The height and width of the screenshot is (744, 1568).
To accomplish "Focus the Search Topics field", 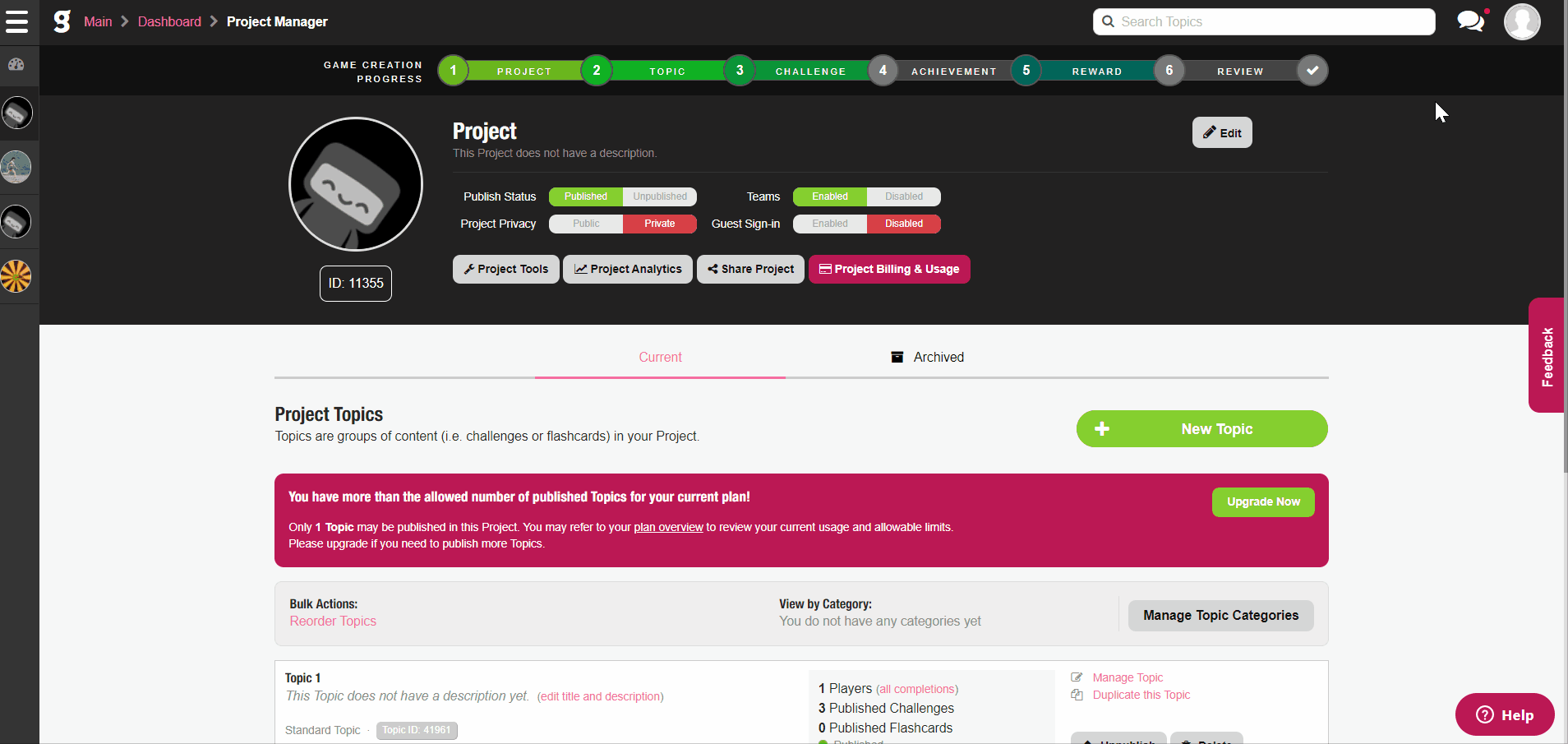I will (1264, 21).
